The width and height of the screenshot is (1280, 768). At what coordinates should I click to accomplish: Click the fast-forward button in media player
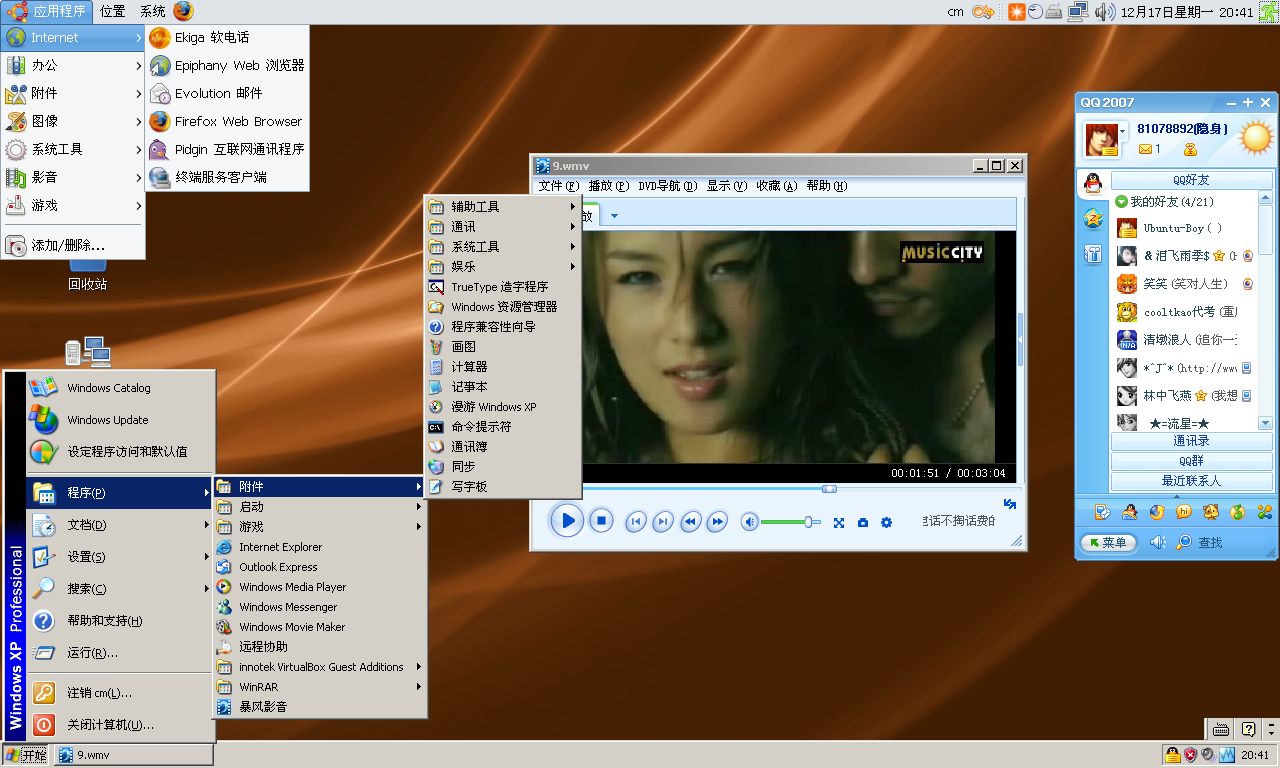pos(717,522)
